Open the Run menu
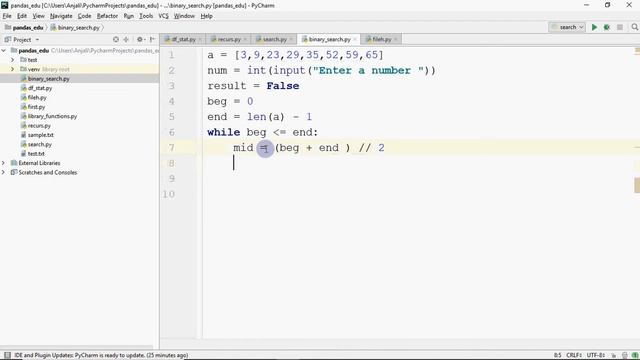 (x=129, y=16)
